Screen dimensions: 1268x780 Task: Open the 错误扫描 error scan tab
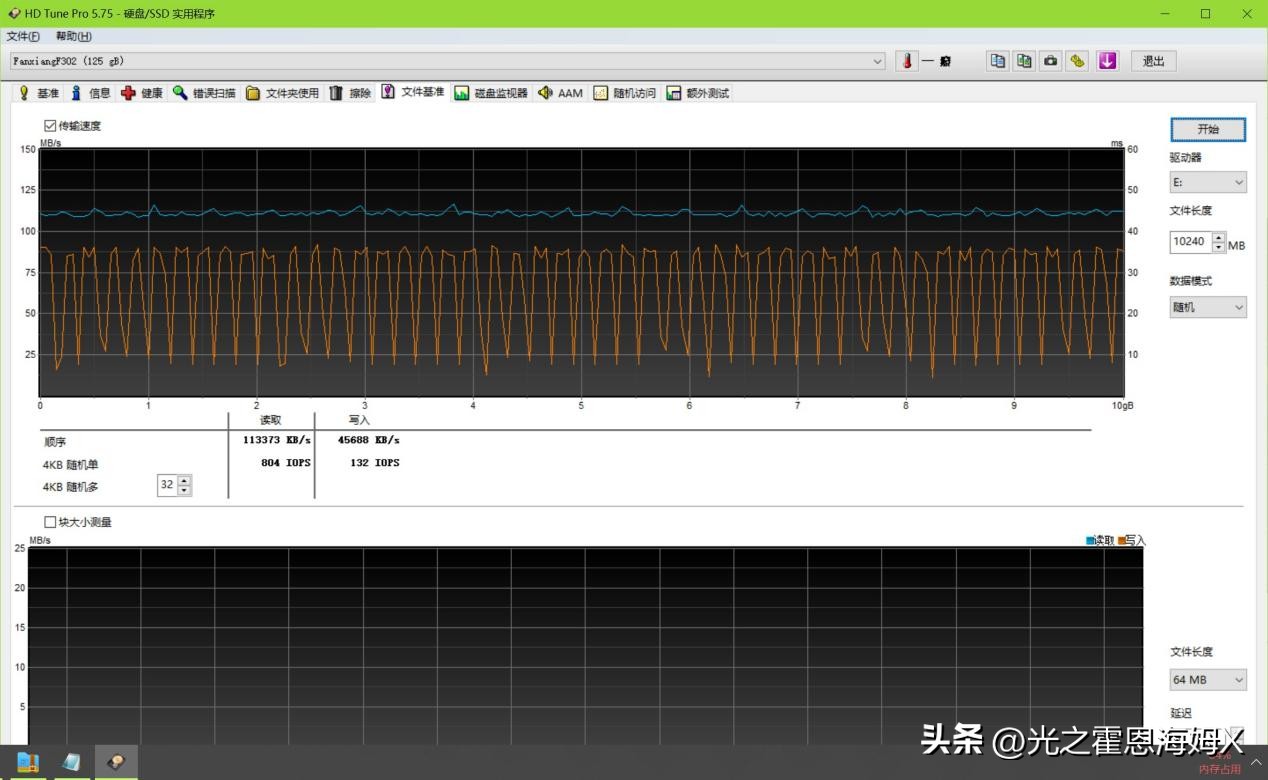click(204, 93)
